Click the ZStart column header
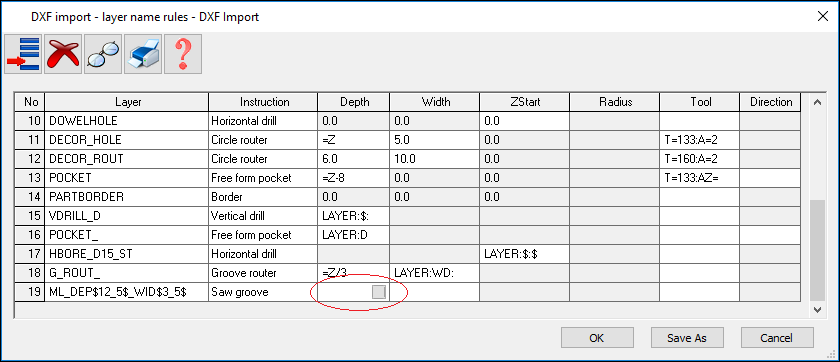 (525, 102)
